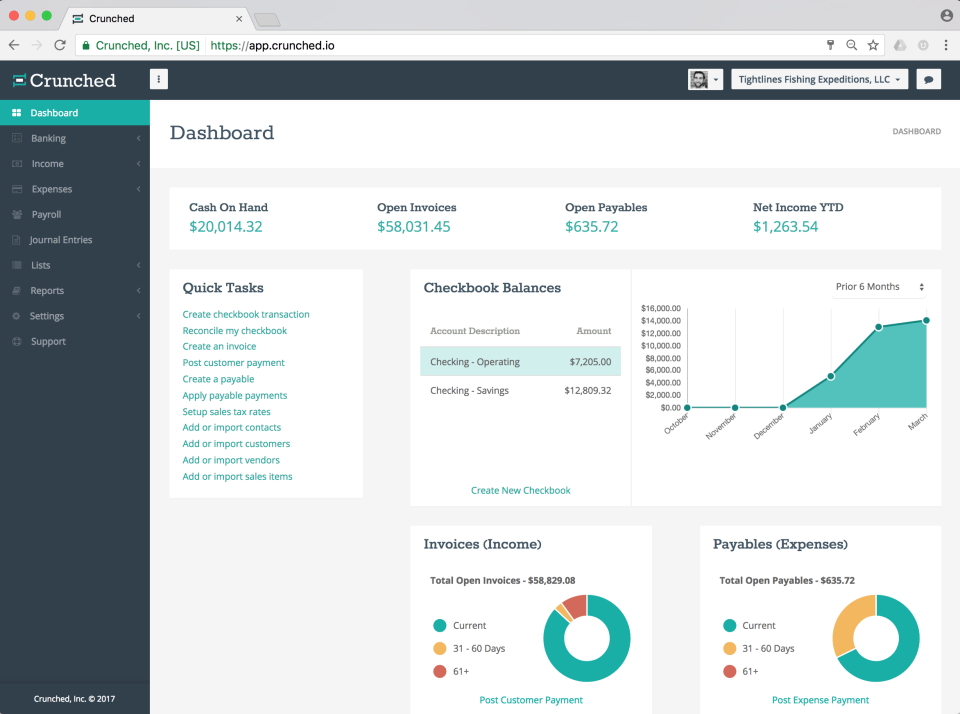
Task: Select the Banking icon in the sidebar
Action: click(18, 138)
